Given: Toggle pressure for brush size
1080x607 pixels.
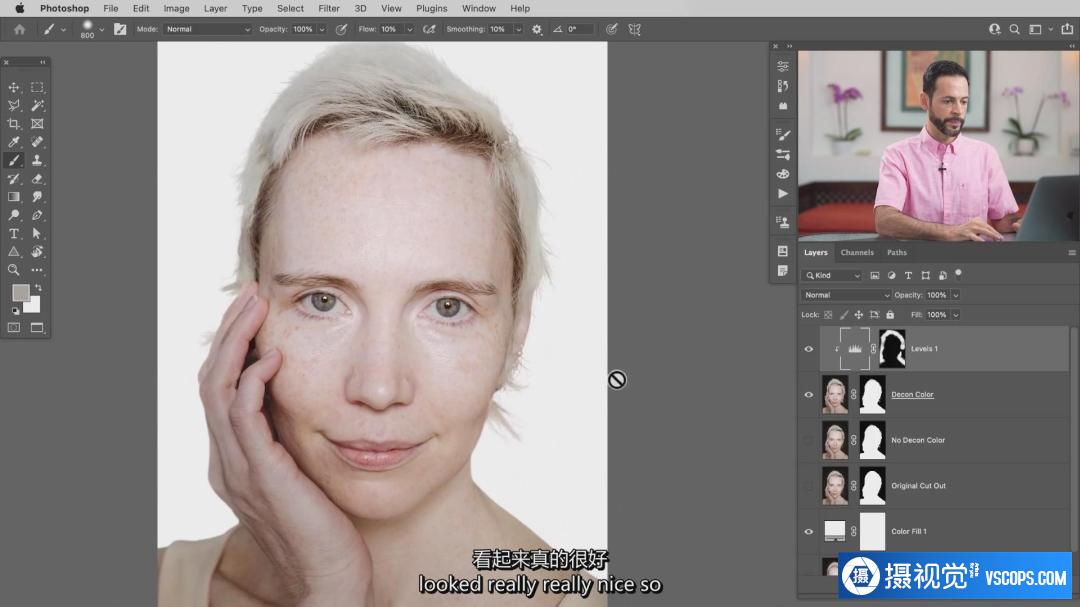Looking at the screenshot, I should click(x=611, y=30).
